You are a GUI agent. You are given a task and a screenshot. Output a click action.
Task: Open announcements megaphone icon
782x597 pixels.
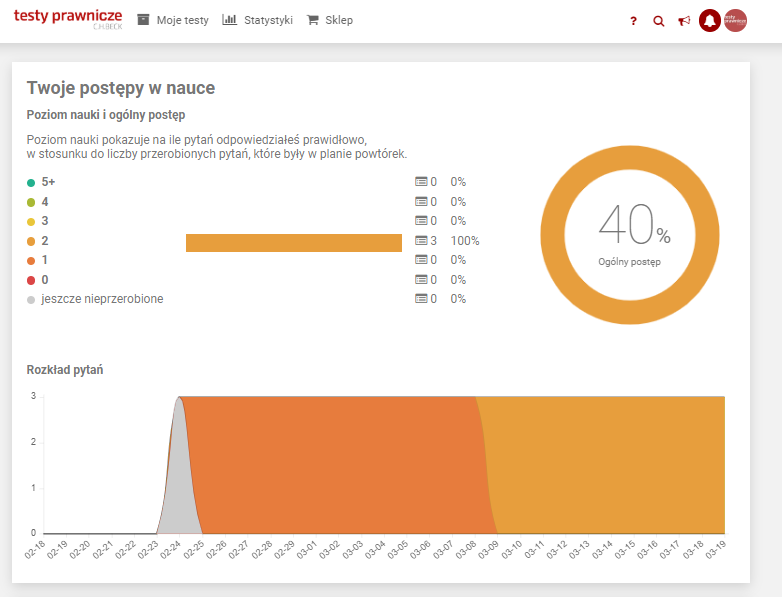[684, 21]
